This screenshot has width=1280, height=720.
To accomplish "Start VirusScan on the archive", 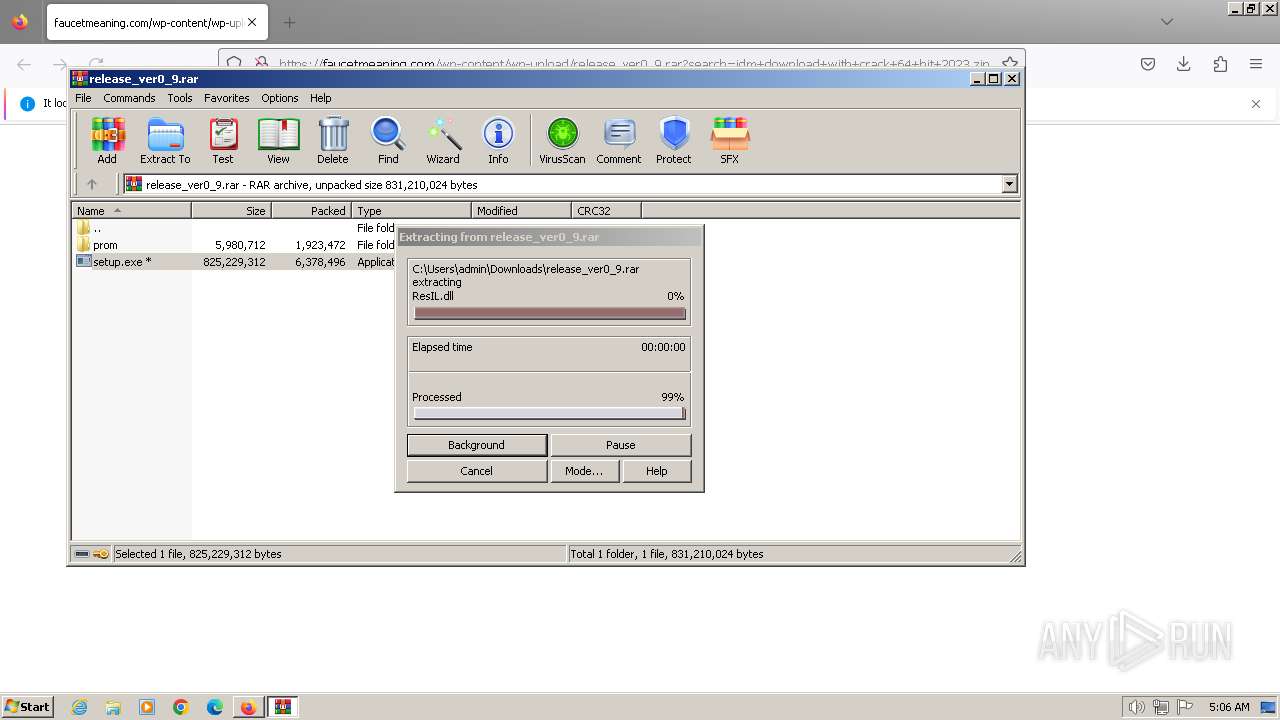I will coord(562,140).
